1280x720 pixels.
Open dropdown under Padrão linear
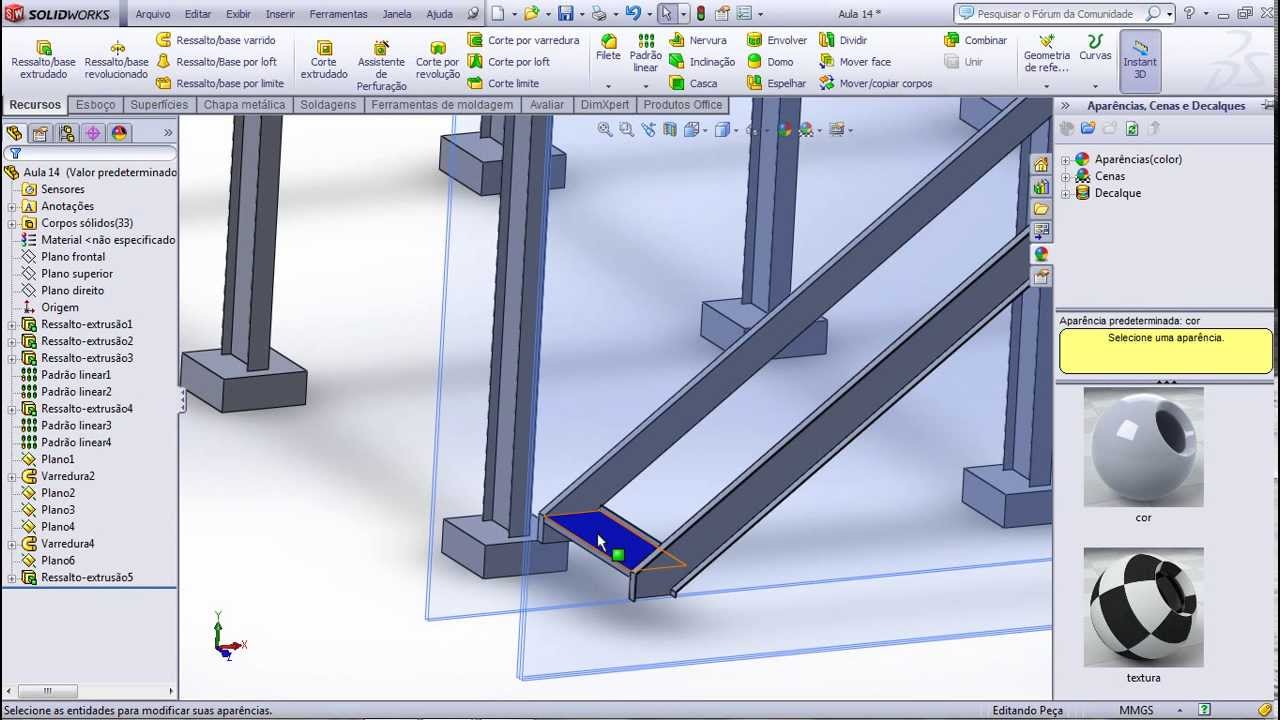(x=646, y=86)
